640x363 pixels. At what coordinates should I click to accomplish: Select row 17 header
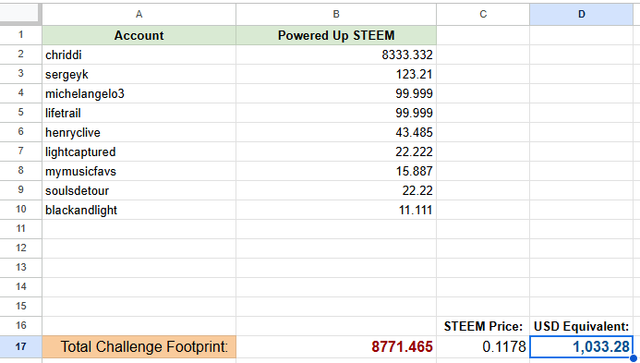[20, 347]
